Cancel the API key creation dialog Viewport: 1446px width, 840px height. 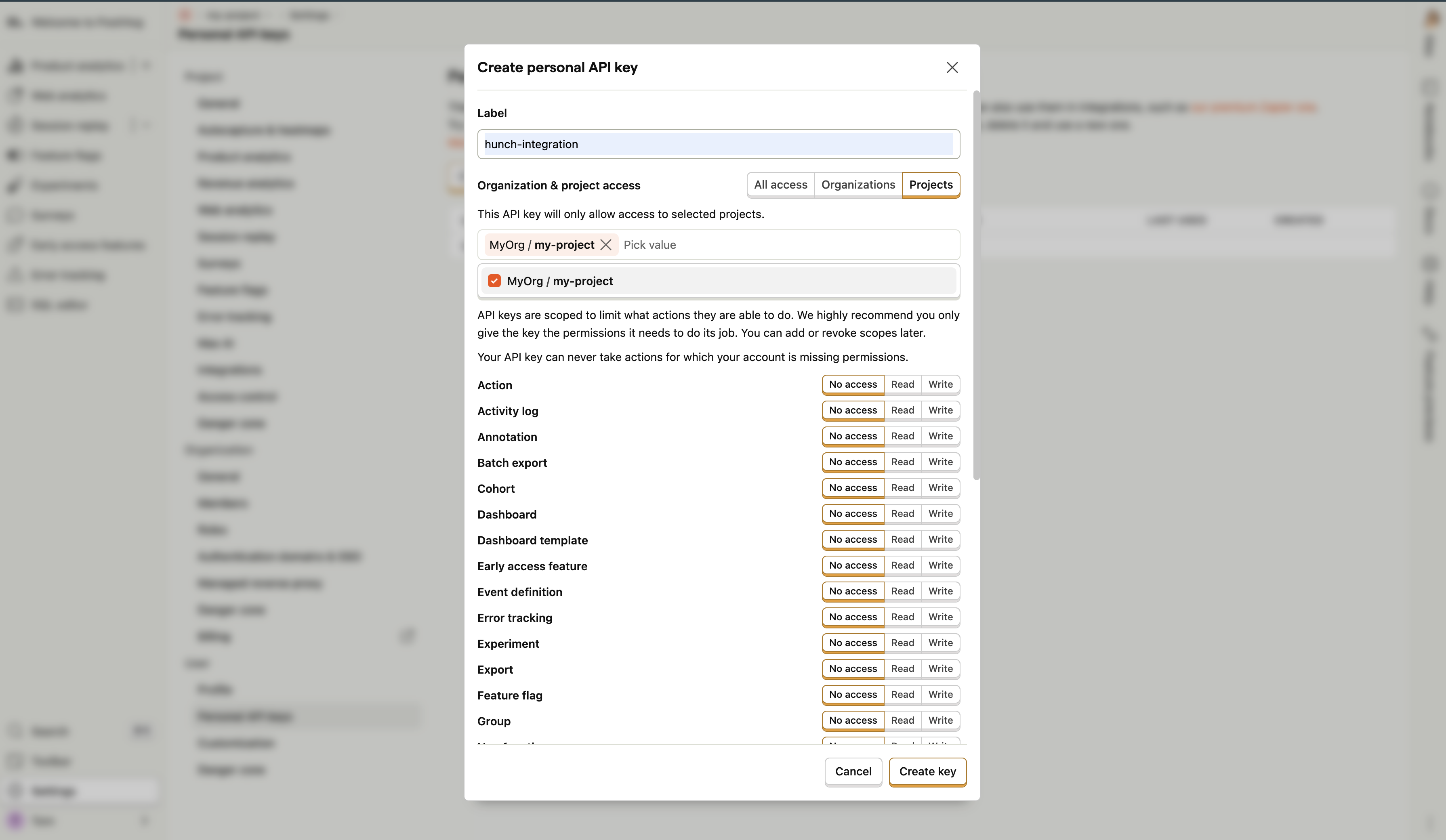pos(853,772)
